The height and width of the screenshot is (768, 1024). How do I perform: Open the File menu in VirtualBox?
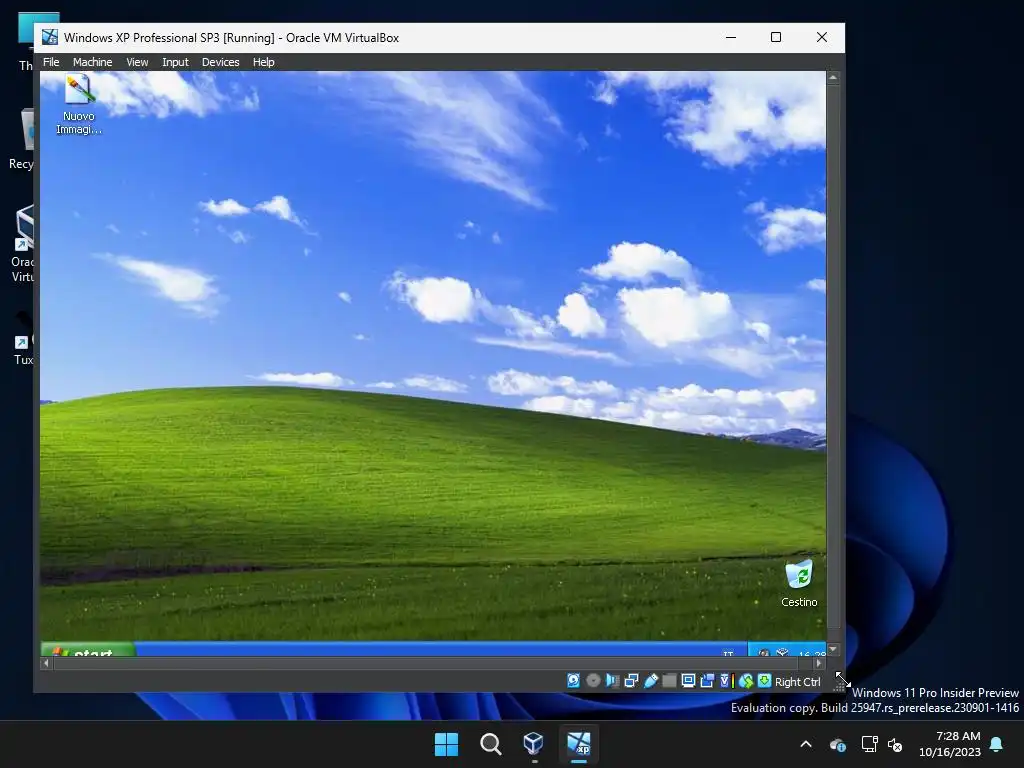[51, 62]
